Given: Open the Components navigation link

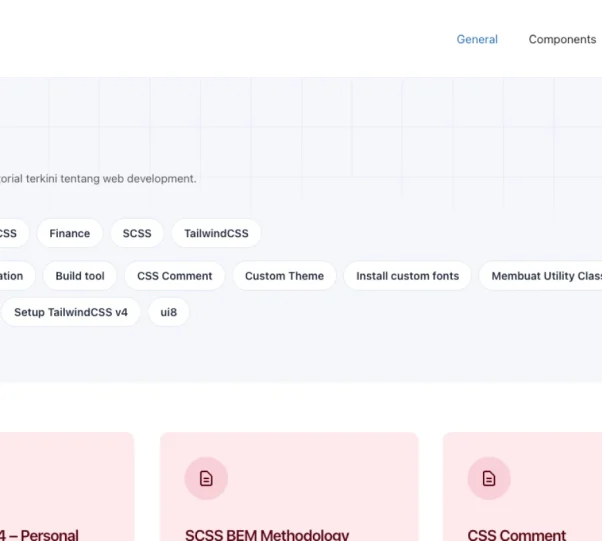Looking at the screenshot, I should coord(562,40).
